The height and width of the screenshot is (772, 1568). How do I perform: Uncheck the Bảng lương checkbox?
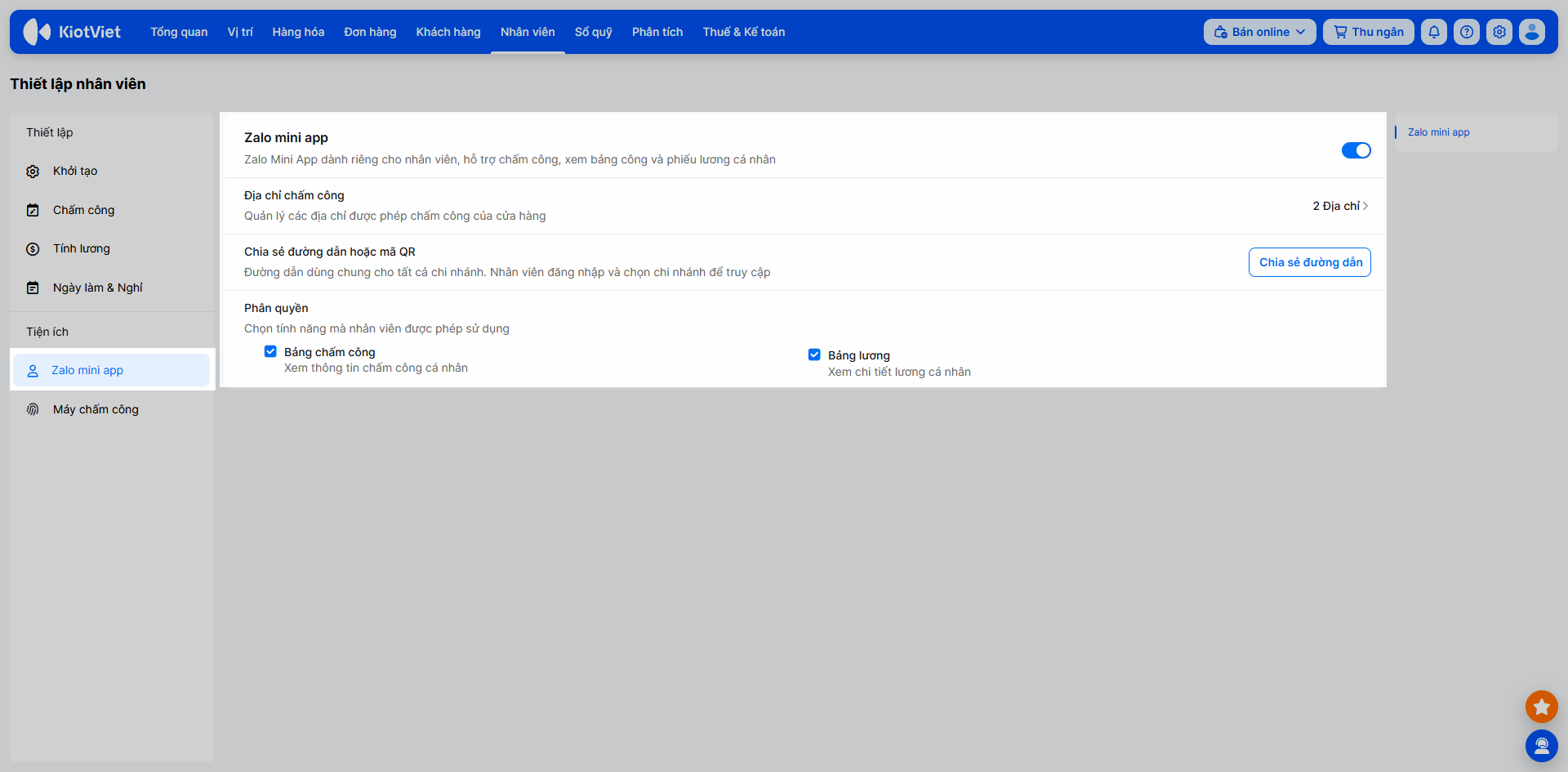point(814,355)
